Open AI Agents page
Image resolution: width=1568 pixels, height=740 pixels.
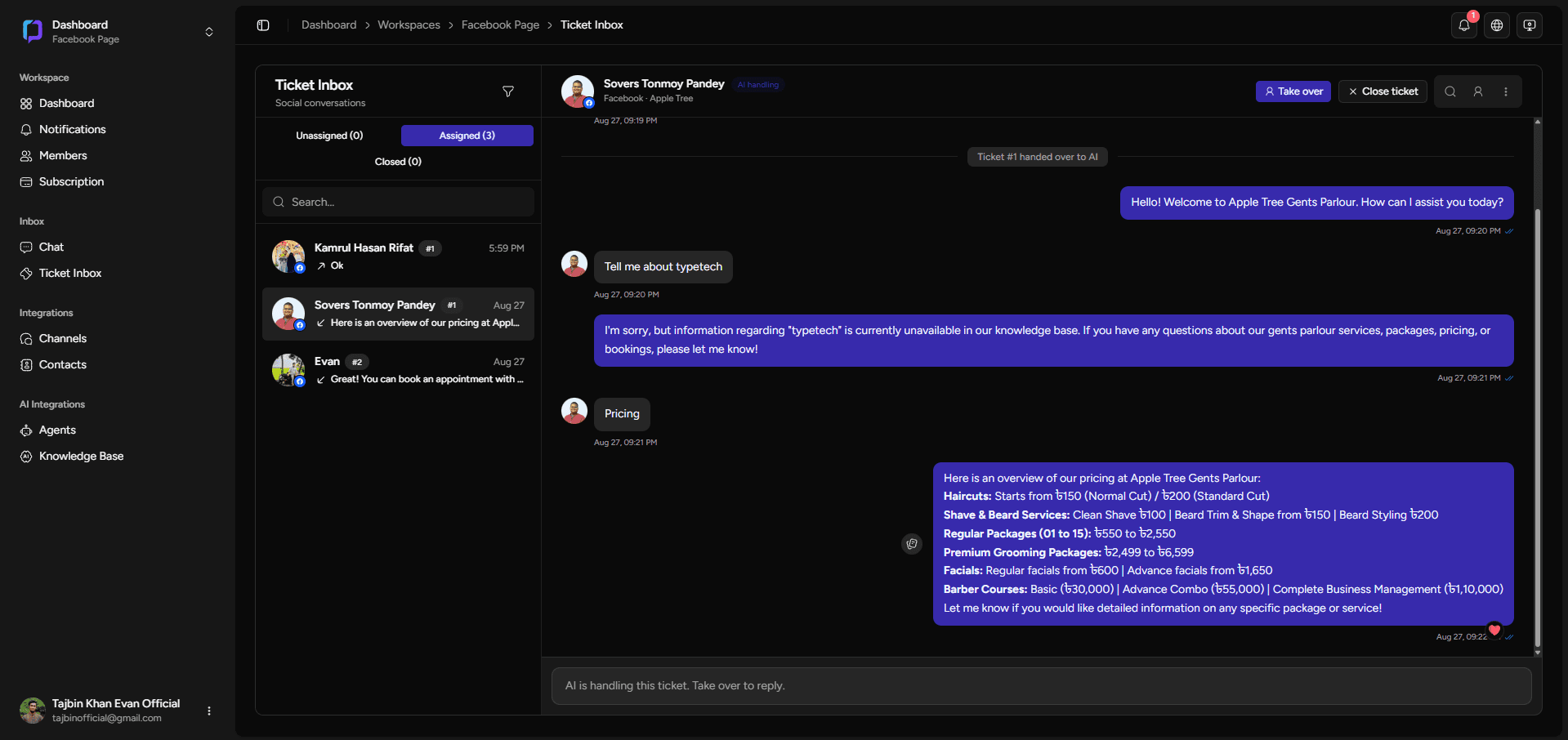(57, 430)
